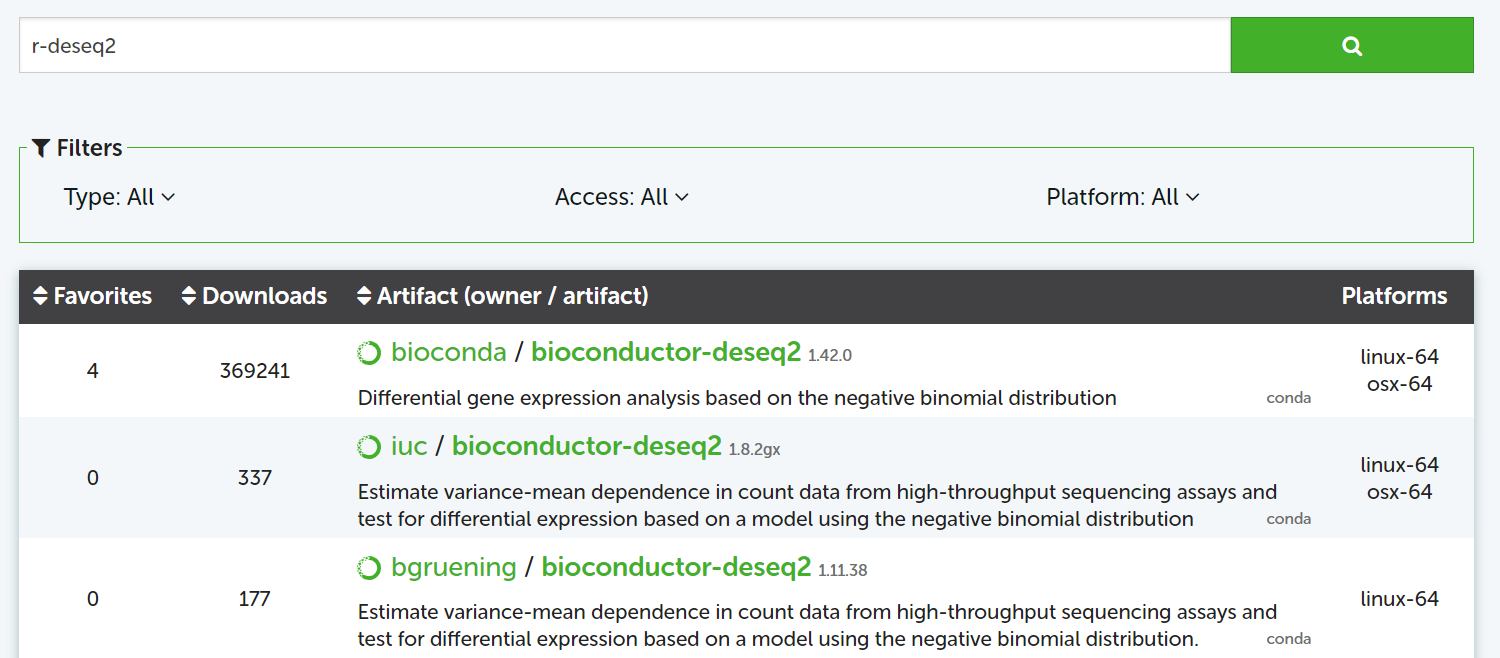Open the iuc bioconductor-deseq2 1.8.2gx package

pyautogui.click(x=586, y=446)
